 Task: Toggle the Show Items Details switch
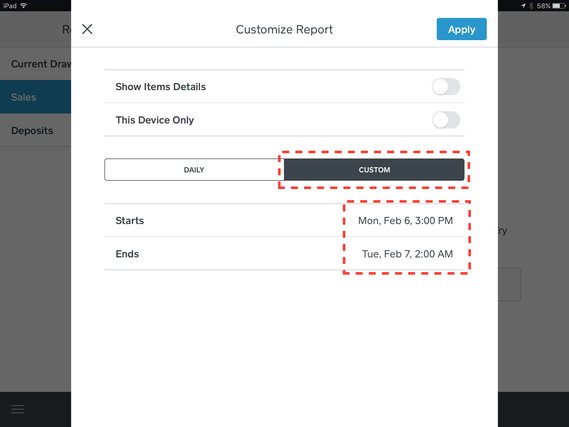(446, 87)
